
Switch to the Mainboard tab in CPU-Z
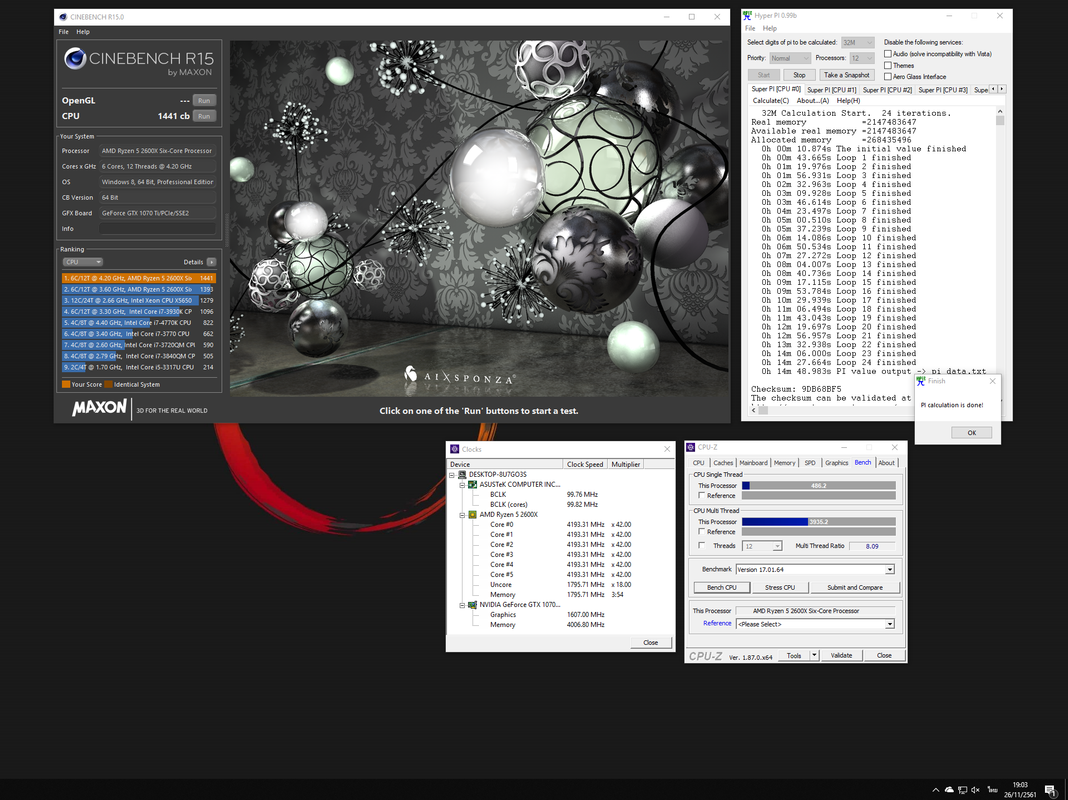click(753, 463)
